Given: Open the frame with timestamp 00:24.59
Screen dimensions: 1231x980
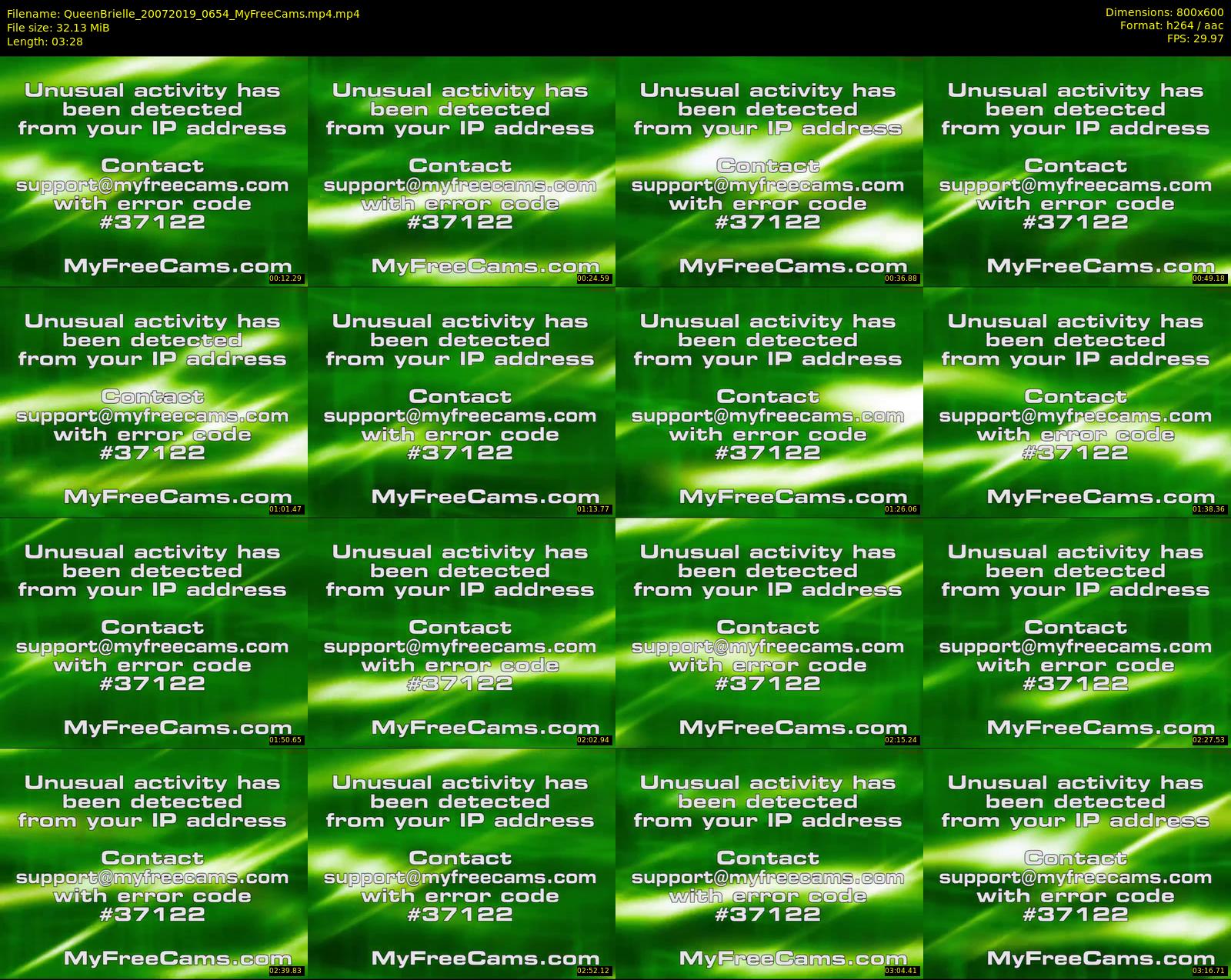Looking at the screenshot, I should point(462,172).
